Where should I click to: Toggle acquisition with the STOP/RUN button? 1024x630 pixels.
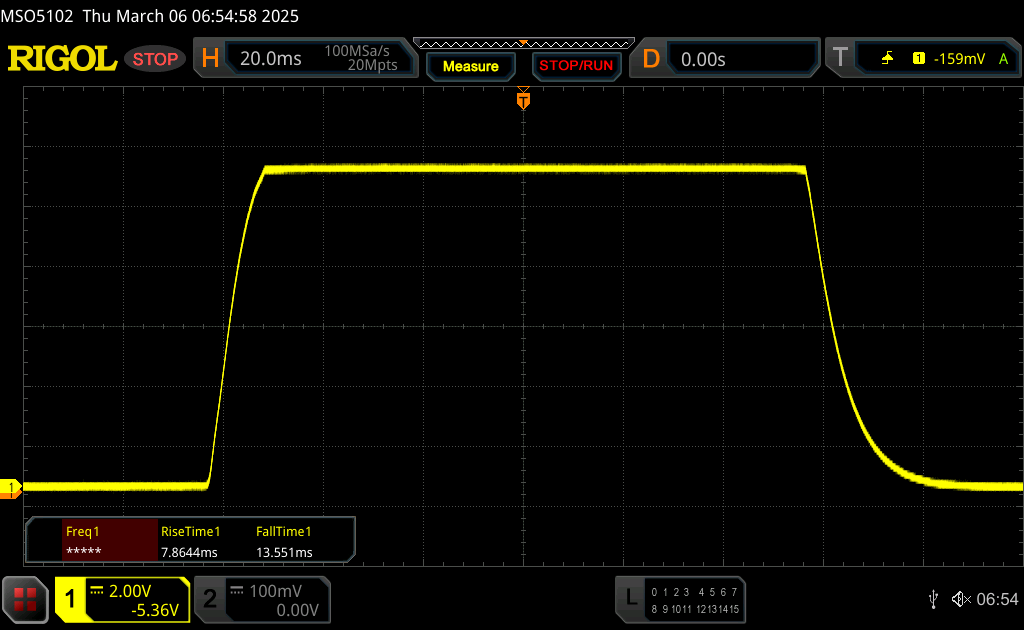[x=575, y=66]
